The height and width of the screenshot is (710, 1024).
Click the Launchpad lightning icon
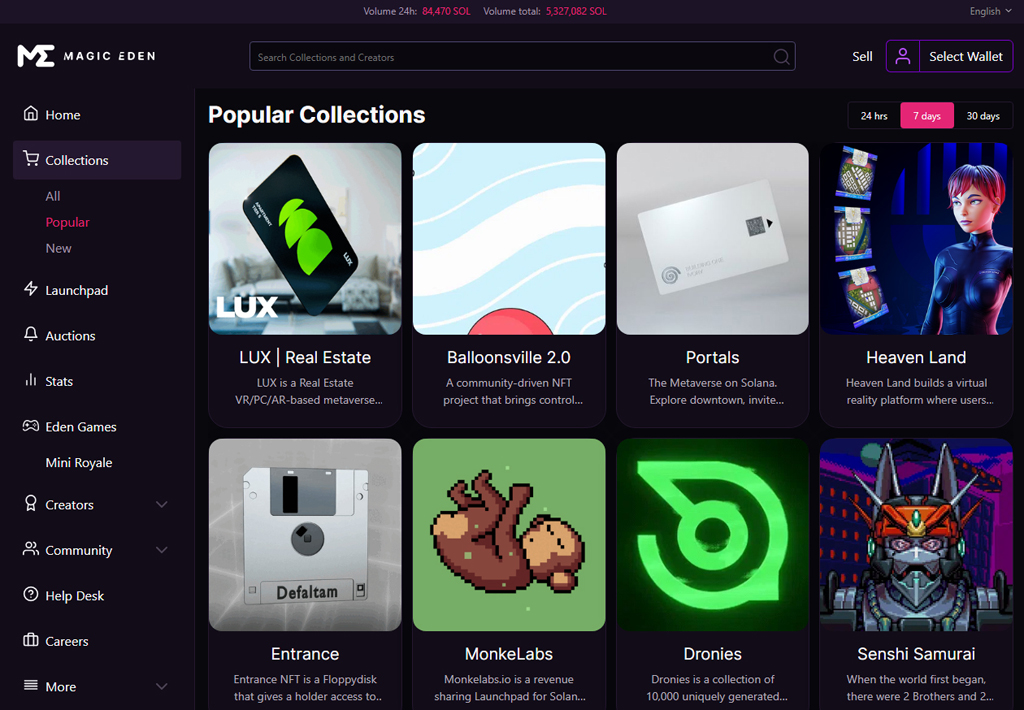tap(31, 289)
